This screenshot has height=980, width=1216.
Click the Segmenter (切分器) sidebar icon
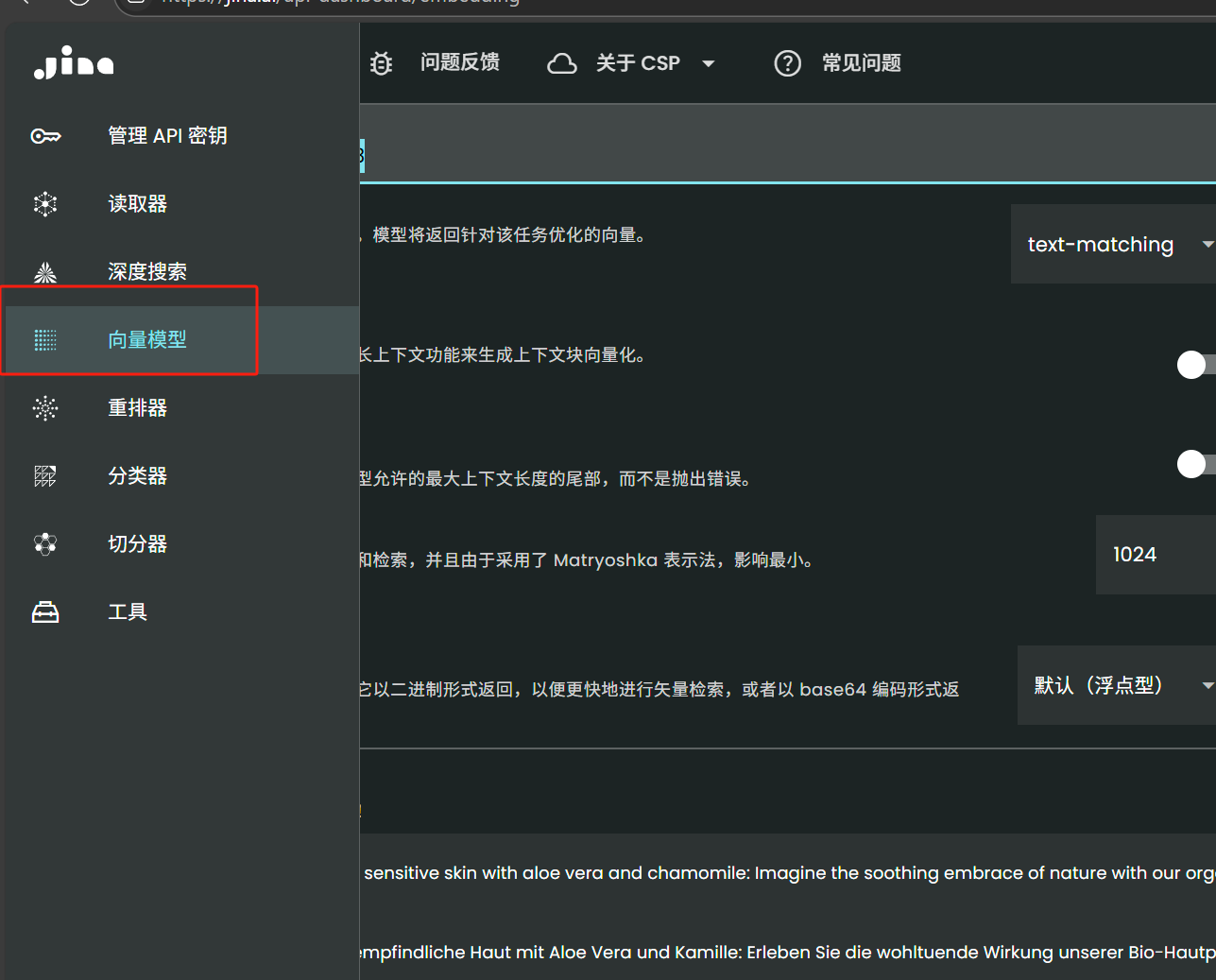(45, 544)
